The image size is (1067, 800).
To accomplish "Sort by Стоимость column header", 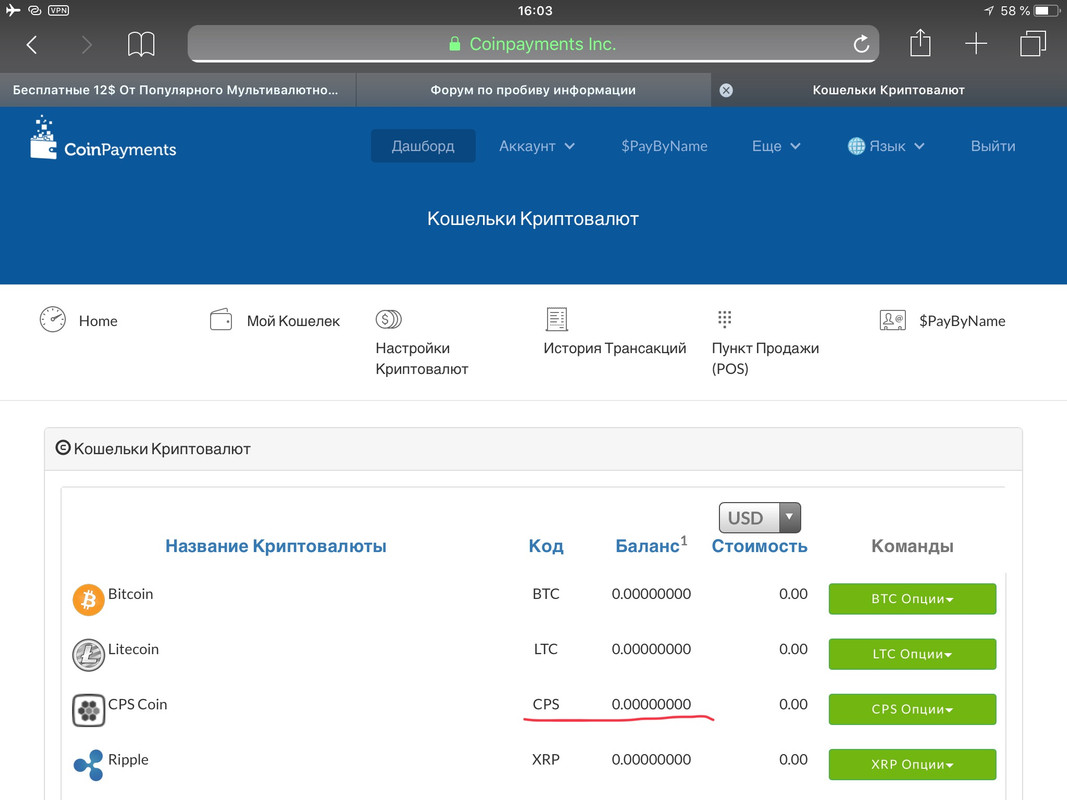I will tap(759, 546).
